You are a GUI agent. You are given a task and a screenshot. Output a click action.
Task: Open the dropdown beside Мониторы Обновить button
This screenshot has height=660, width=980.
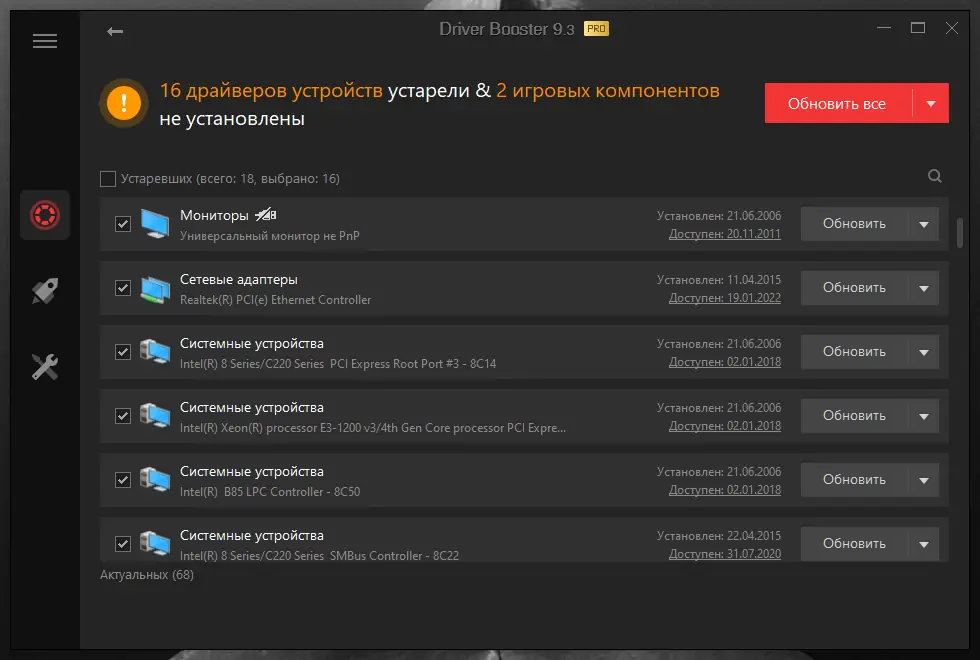point(925,223)
